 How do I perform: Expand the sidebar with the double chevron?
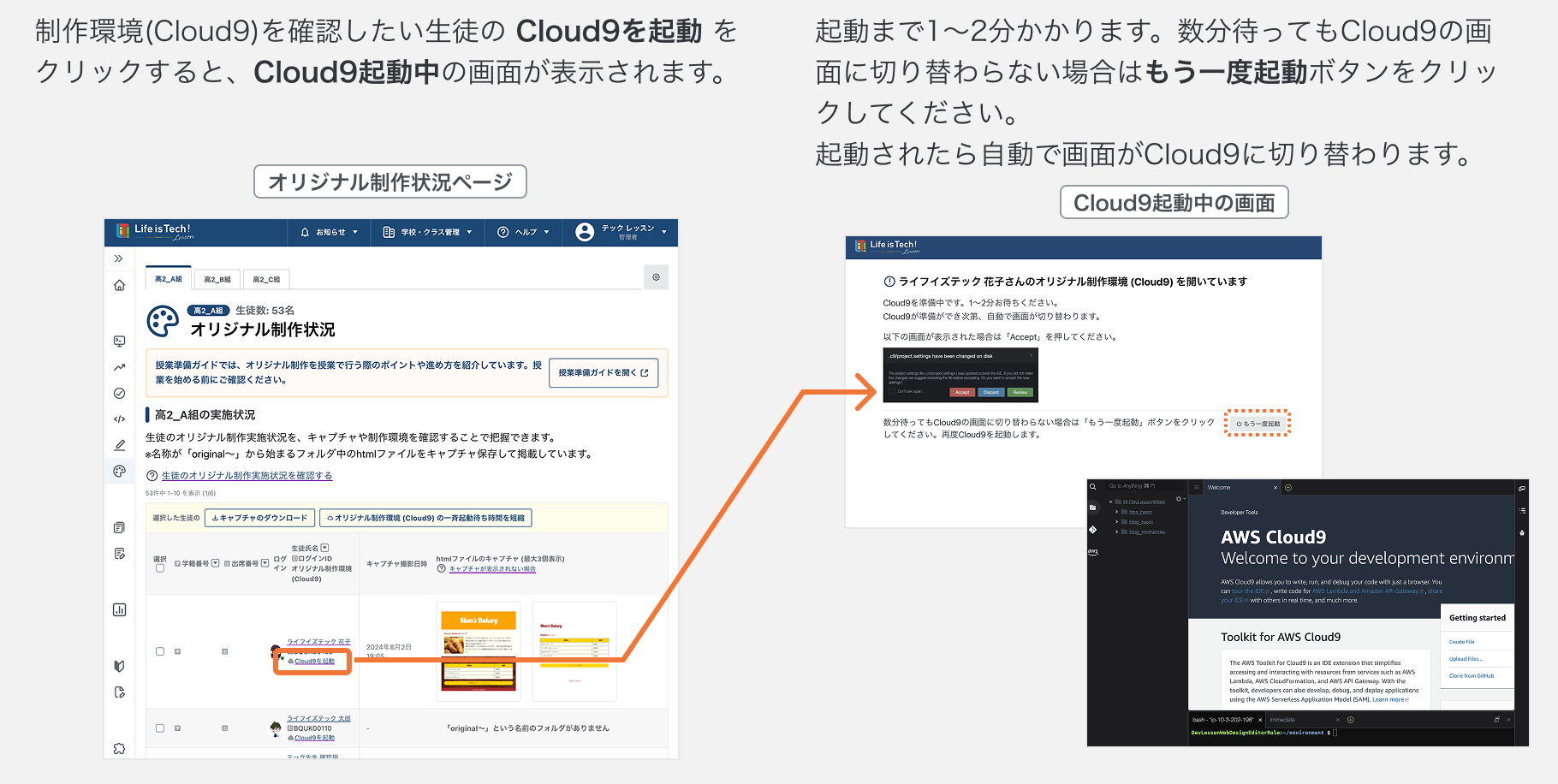[x=119, y=258]
